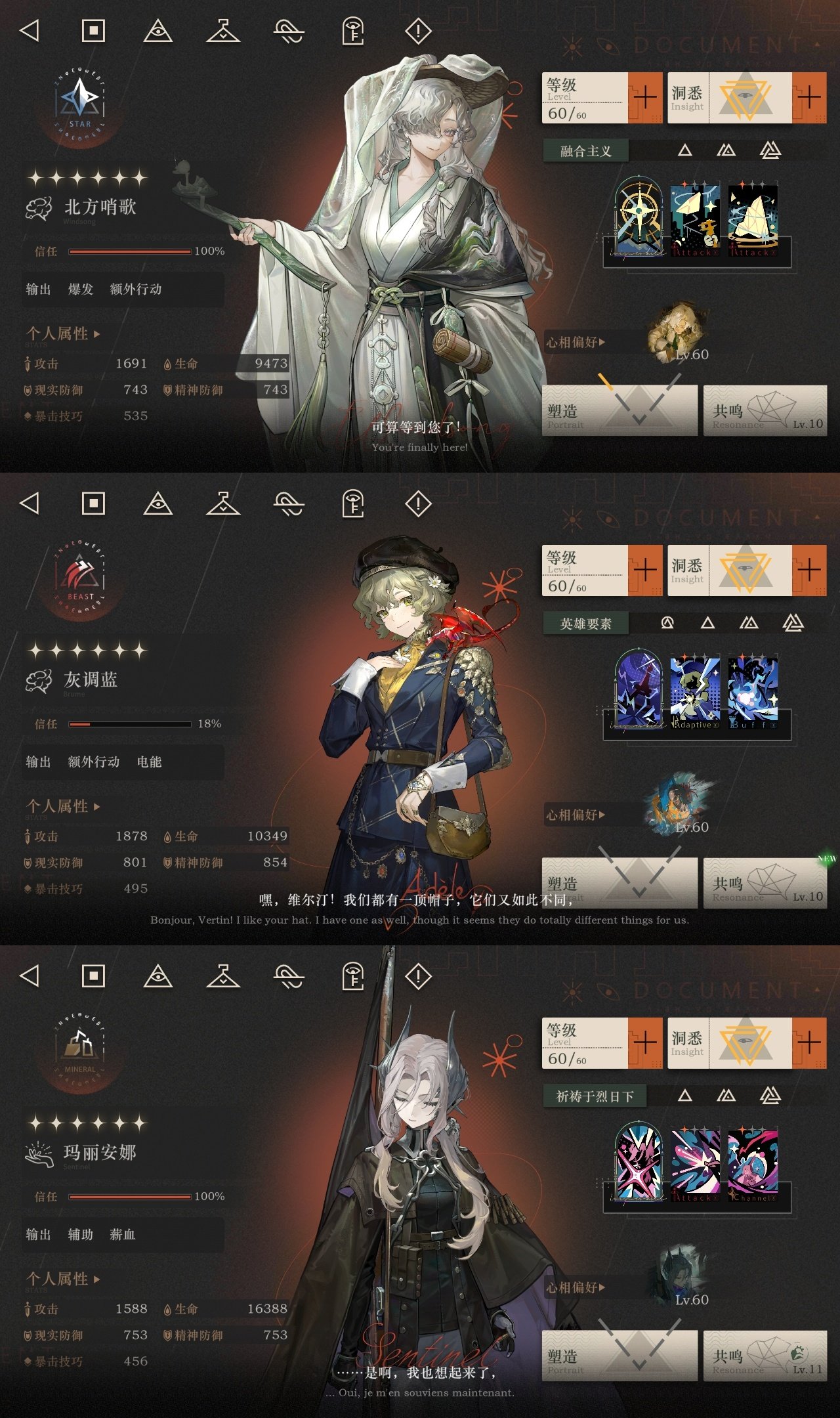Viewport: 840px width, 1418px height.
Task: Select the 融合主义 tab
Action: pyautogui.click(x=586, y=151)
